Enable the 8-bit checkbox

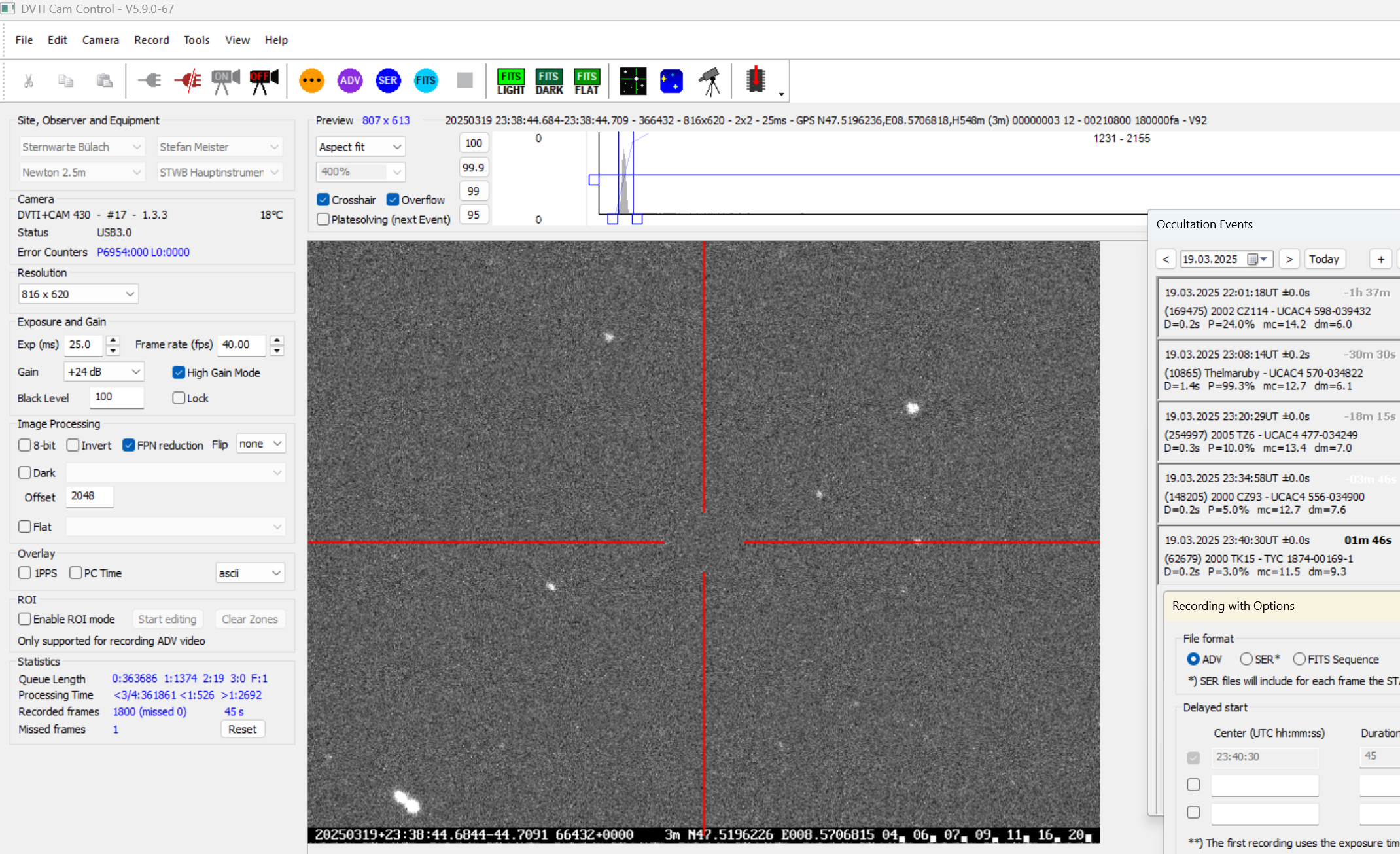[25, 445]
